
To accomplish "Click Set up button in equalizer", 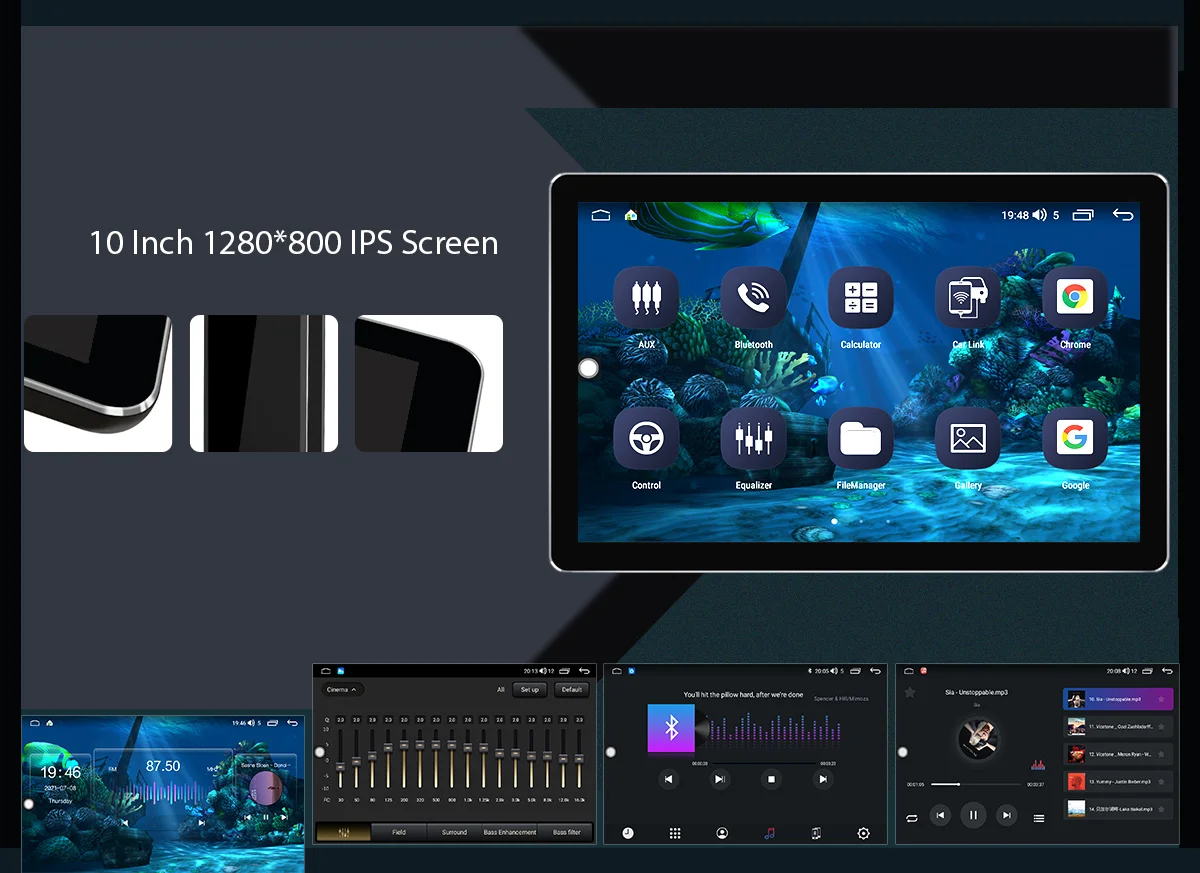I will tap(530, 690).
